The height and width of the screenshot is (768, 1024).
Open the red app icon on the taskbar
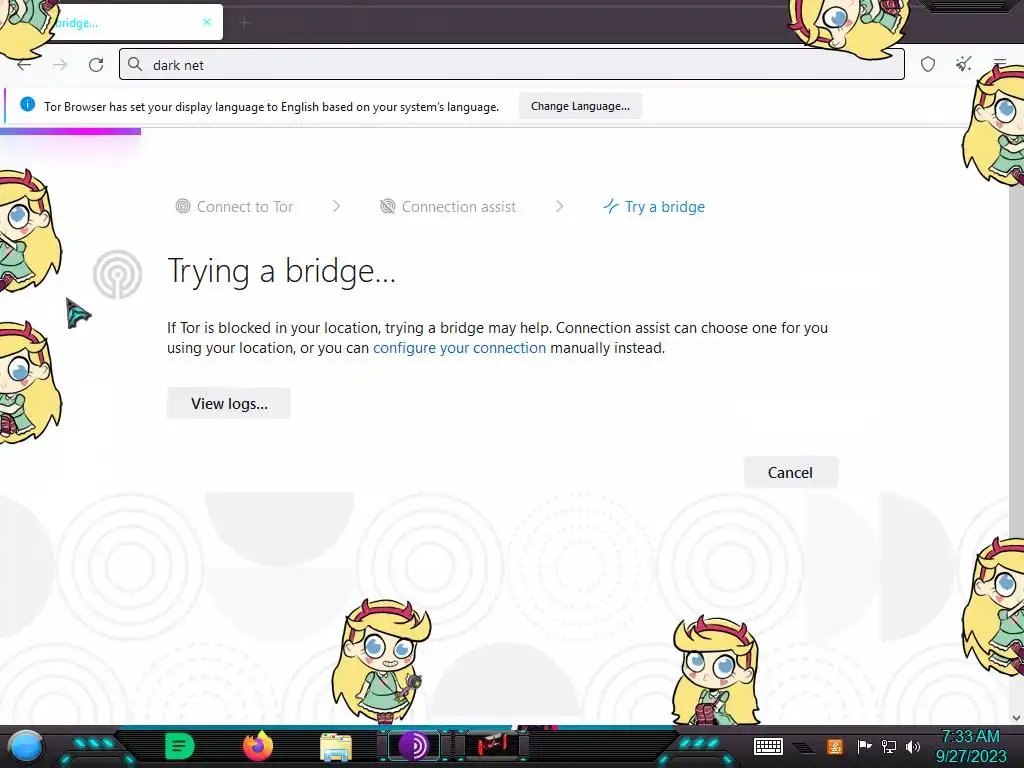(x=492, y=746)
